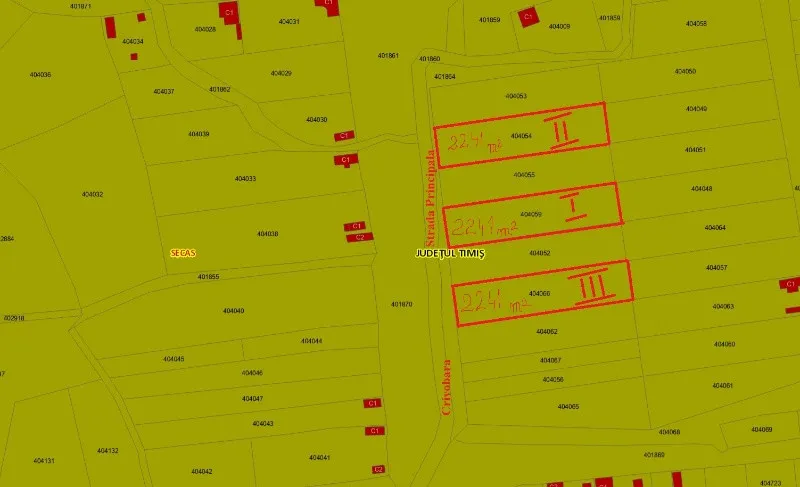Image resolution: width=800 pixels, height=487 pixels.
Task: Click C2 building beside parcel 404038
Action: [x=360, y=237]
